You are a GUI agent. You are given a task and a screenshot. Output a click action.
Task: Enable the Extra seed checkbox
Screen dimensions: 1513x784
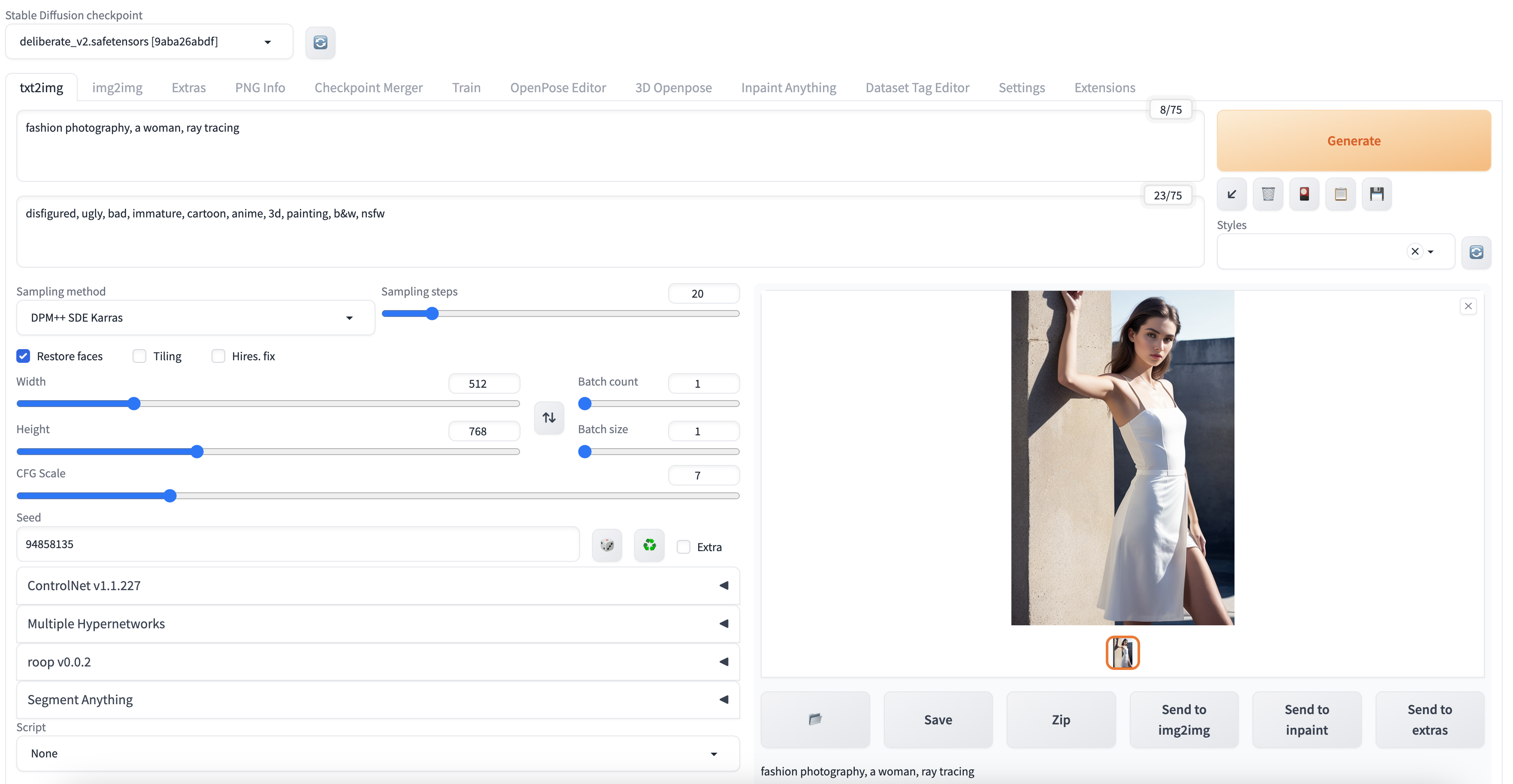[x=683, y=547]
